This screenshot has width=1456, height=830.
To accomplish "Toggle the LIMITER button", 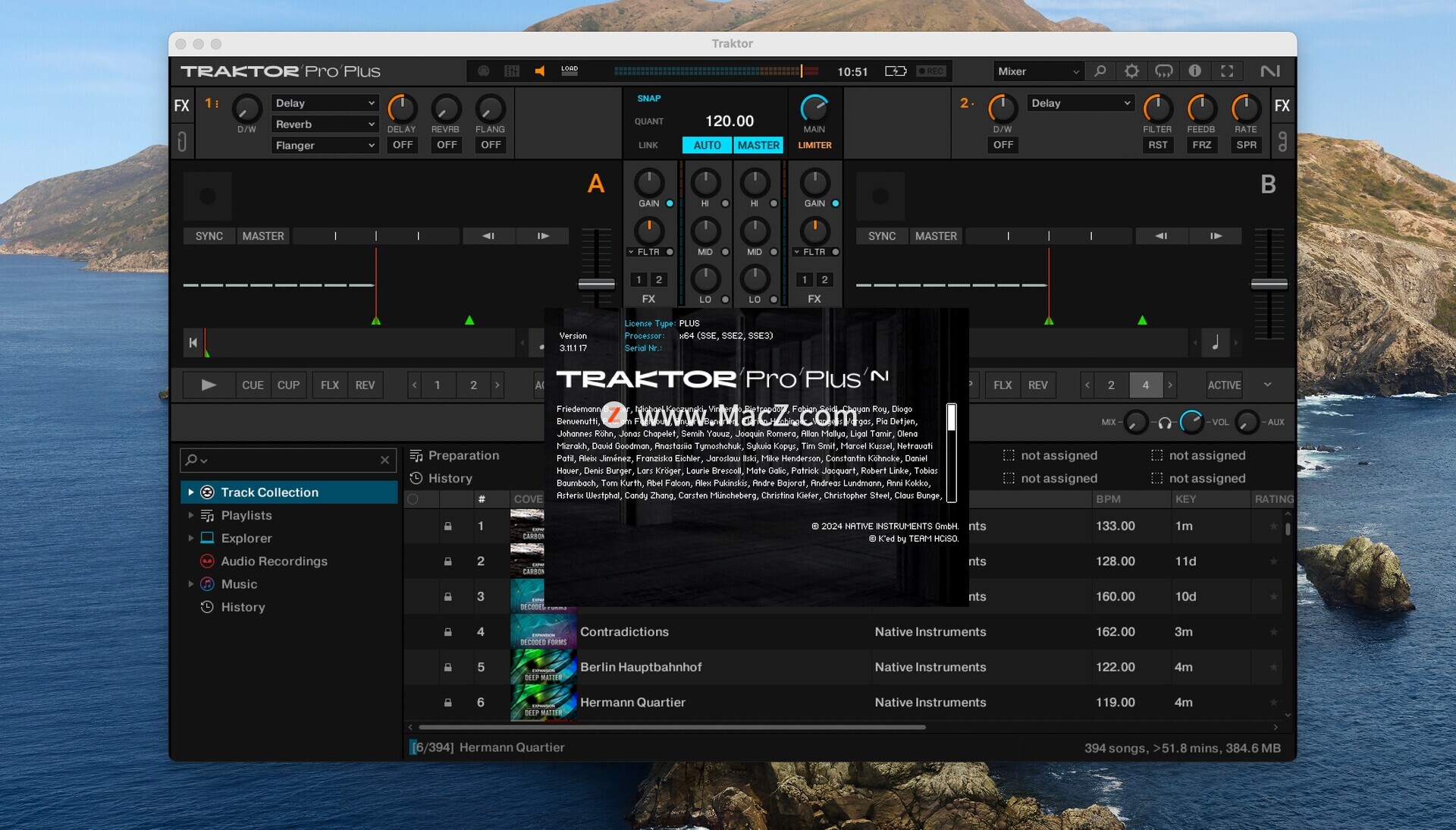I will point(814,145).
